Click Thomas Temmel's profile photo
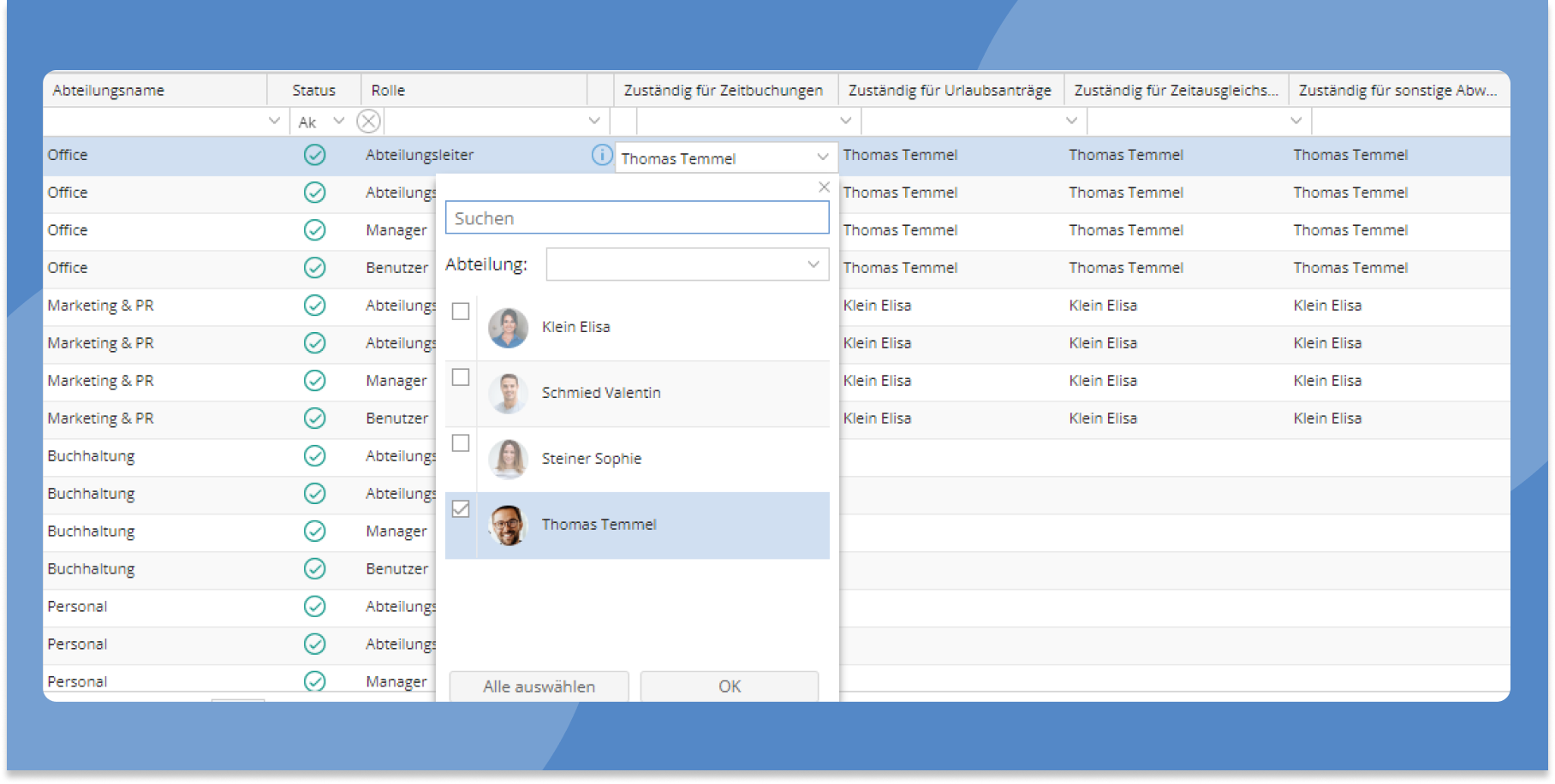Image resolution: width=1555 pixels, height=784 pixels. coord(508,525)
